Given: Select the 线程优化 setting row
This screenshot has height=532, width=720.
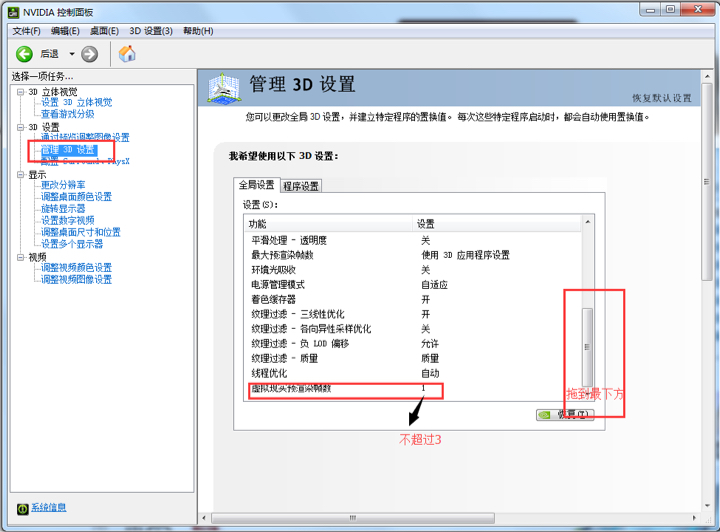Looking at the screenshot, I should click(413, 373).
